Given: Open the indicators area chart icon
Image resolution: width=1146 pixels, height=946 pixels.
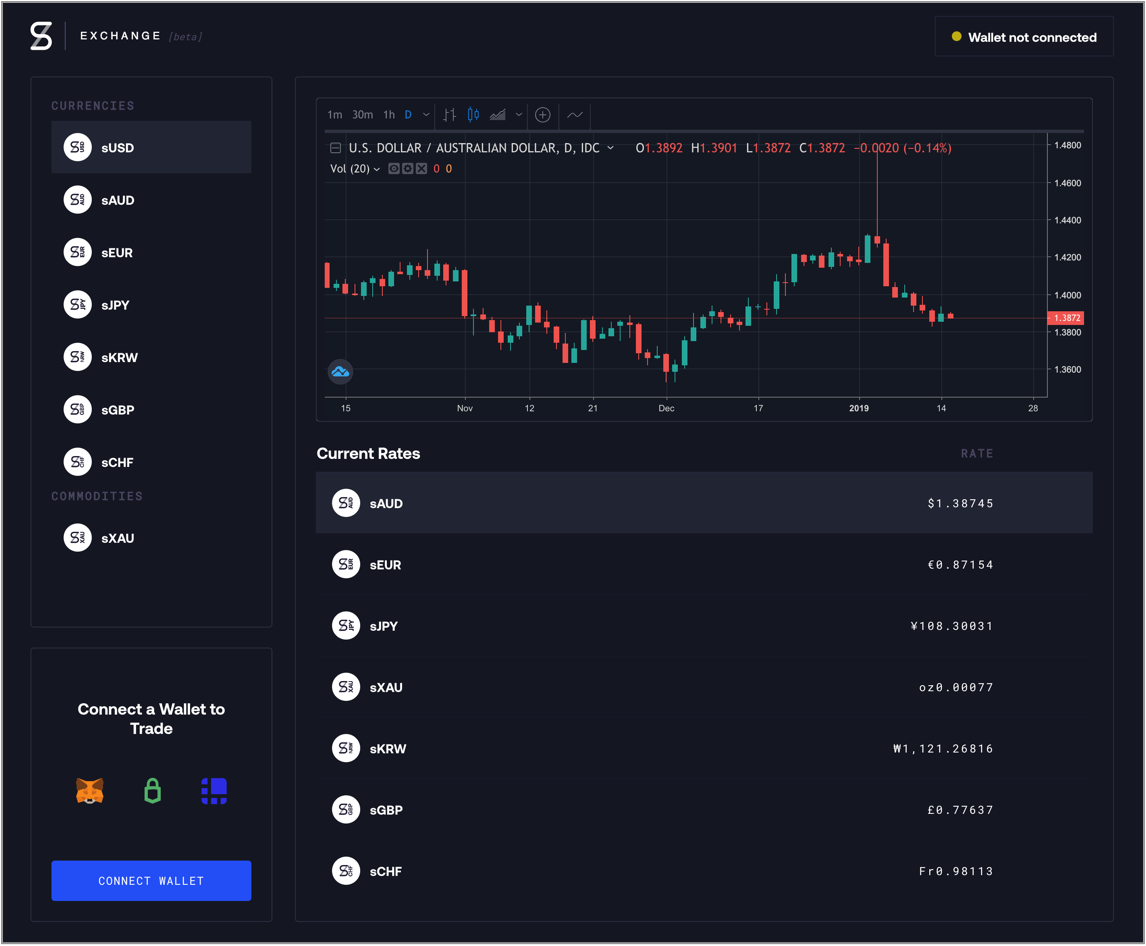Looking at the screenshot, I should (x=498, y=115).
